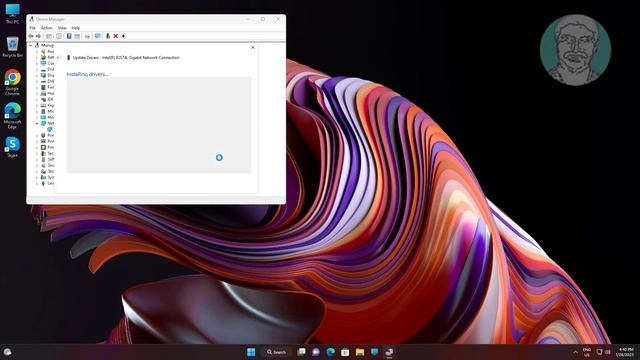Expand the Universal Serial Bus controllers arrow
Screen dimensions: 640x360
[x=37, y=183]
